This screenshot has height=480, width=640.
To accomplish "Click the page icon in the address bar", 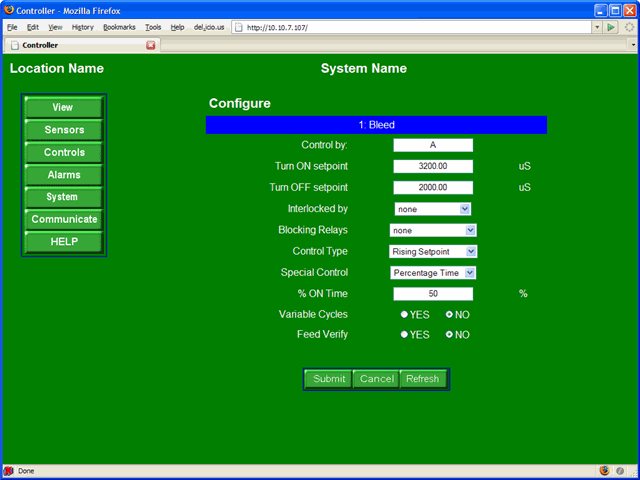I will coord(240,27).
